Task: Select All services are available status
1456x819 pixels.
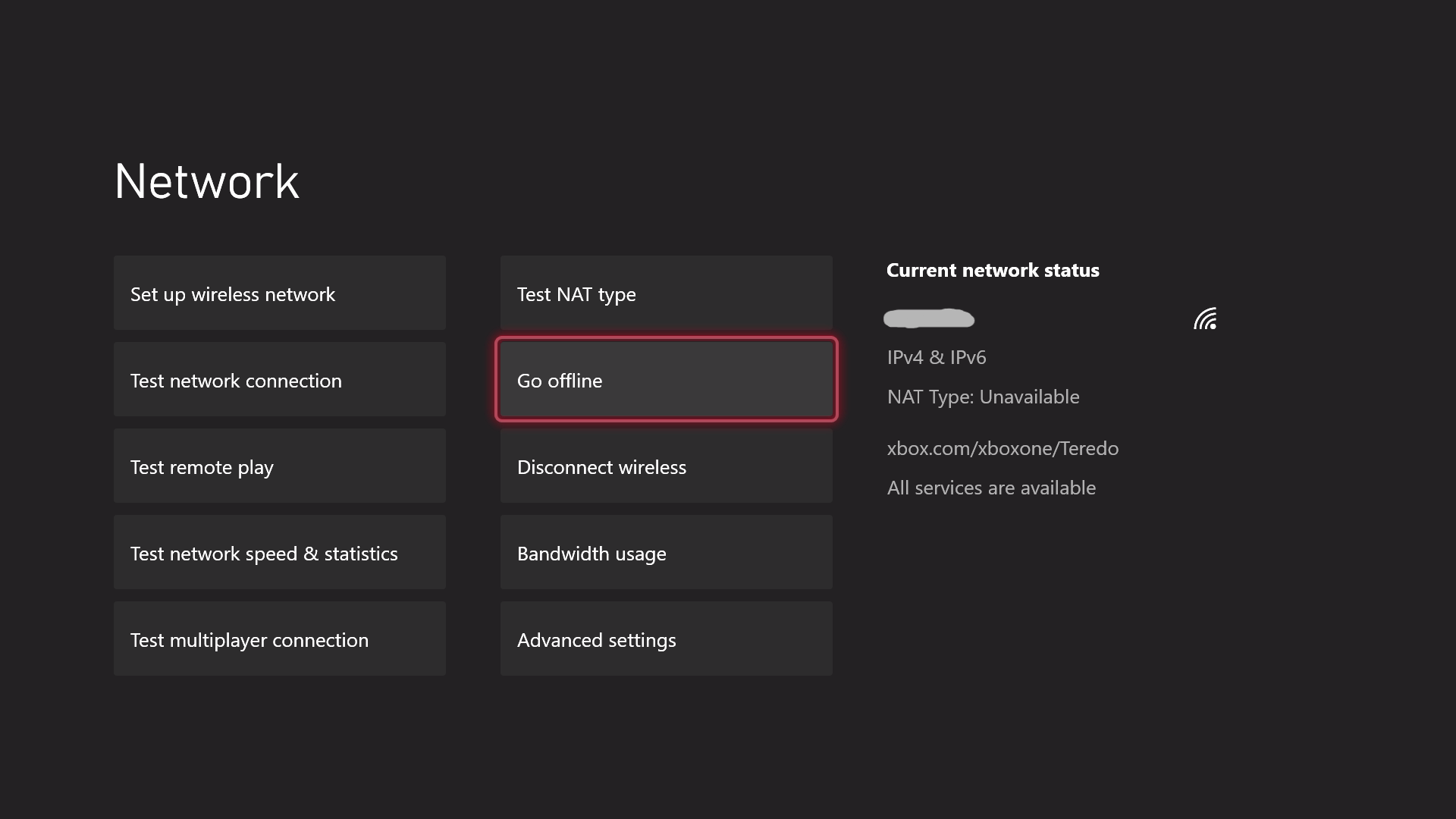Action: pos(991,487)
